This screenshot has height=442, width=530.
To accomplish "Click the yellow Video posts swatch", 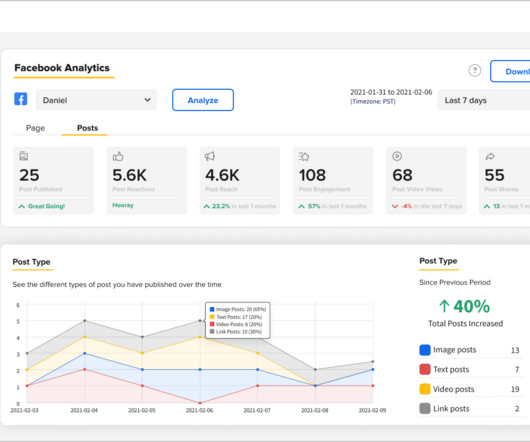I will 425,389.
